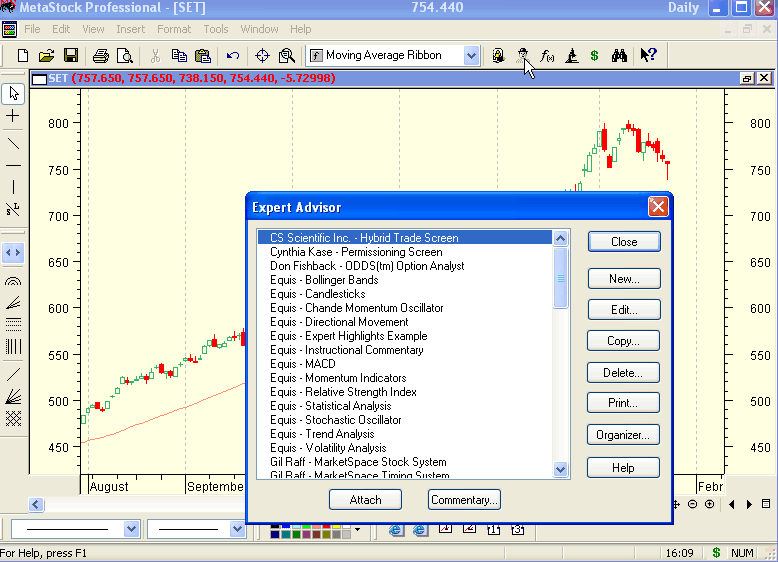Select the vertical time zones tool

[13, 346]
